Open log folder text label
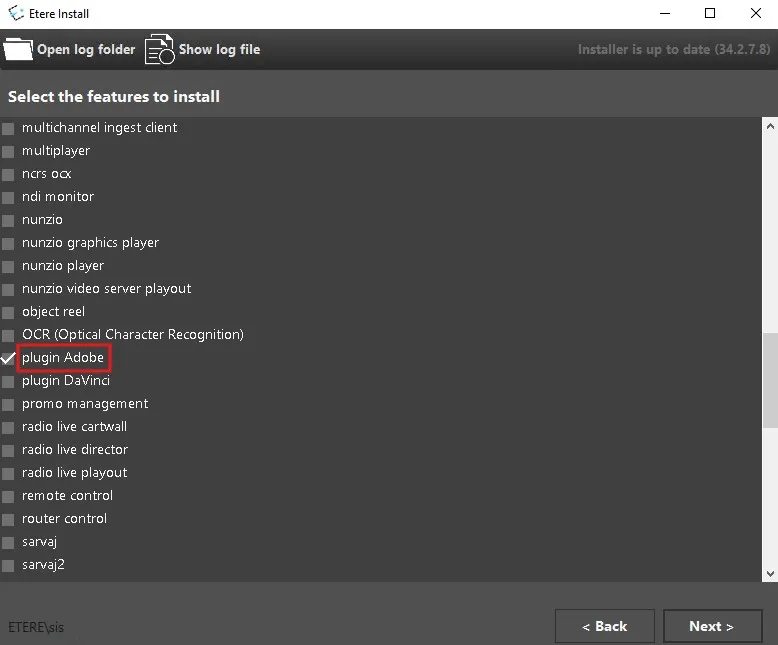 (x=86, y=49)
